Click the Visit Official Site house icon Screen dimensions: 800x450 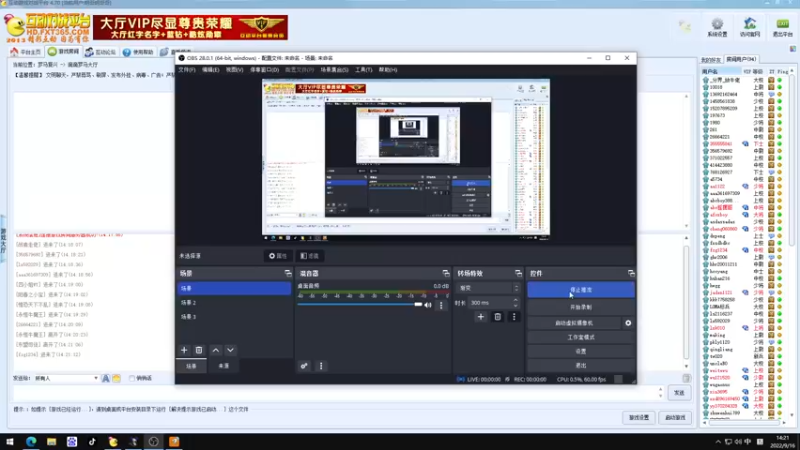click(x=749, y=27)
